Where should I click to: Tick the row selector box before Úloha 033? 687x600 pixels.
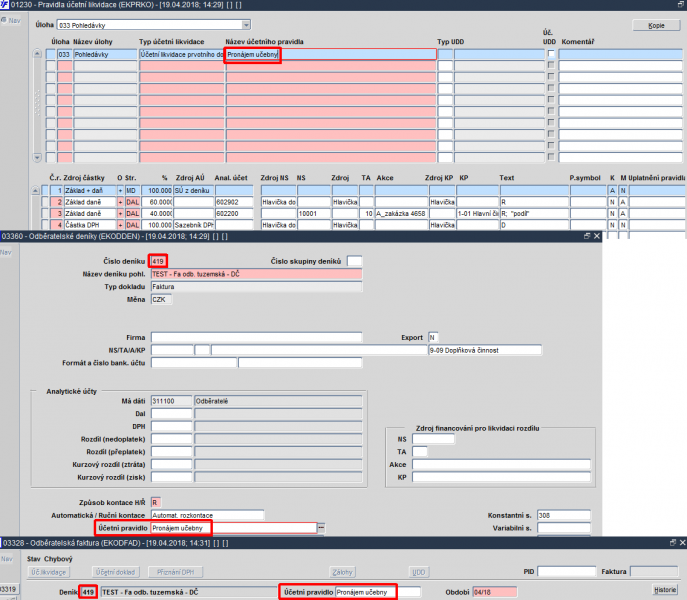[x=51, y=54]
